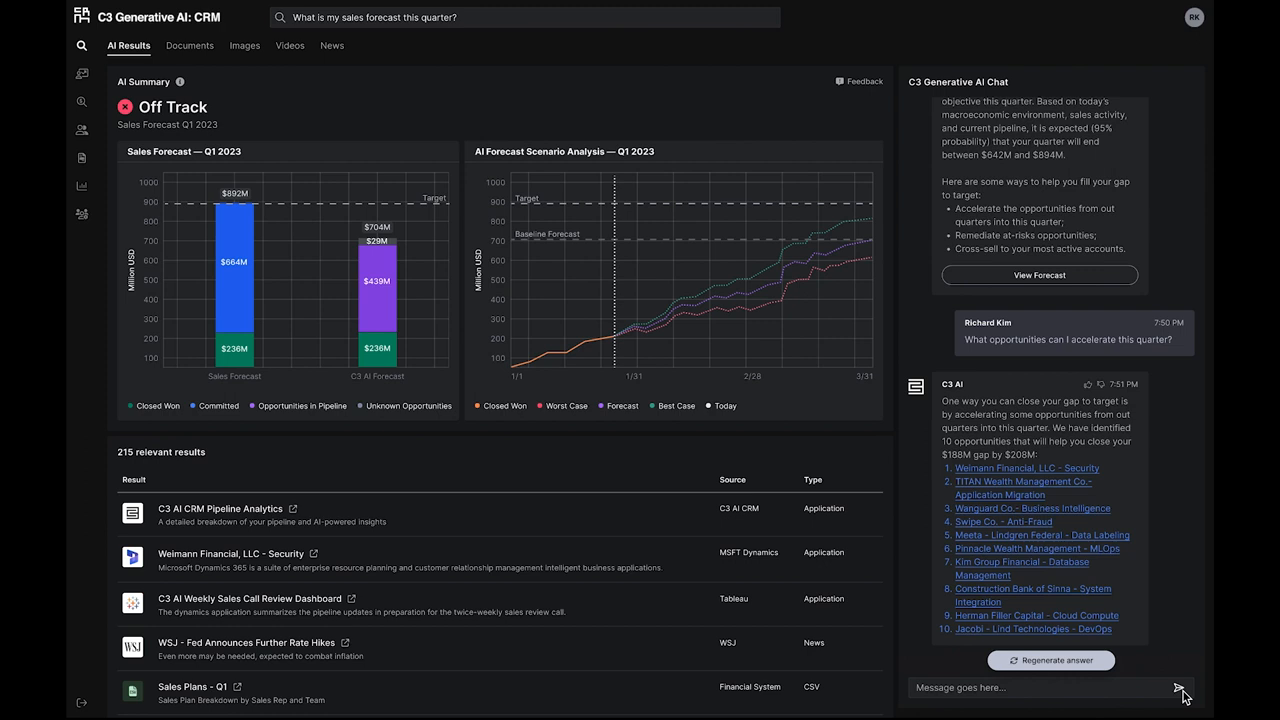This screenshot has width=1280, height=720.
Task: Click the Feedback button in AI Summary
Action: 859,82
